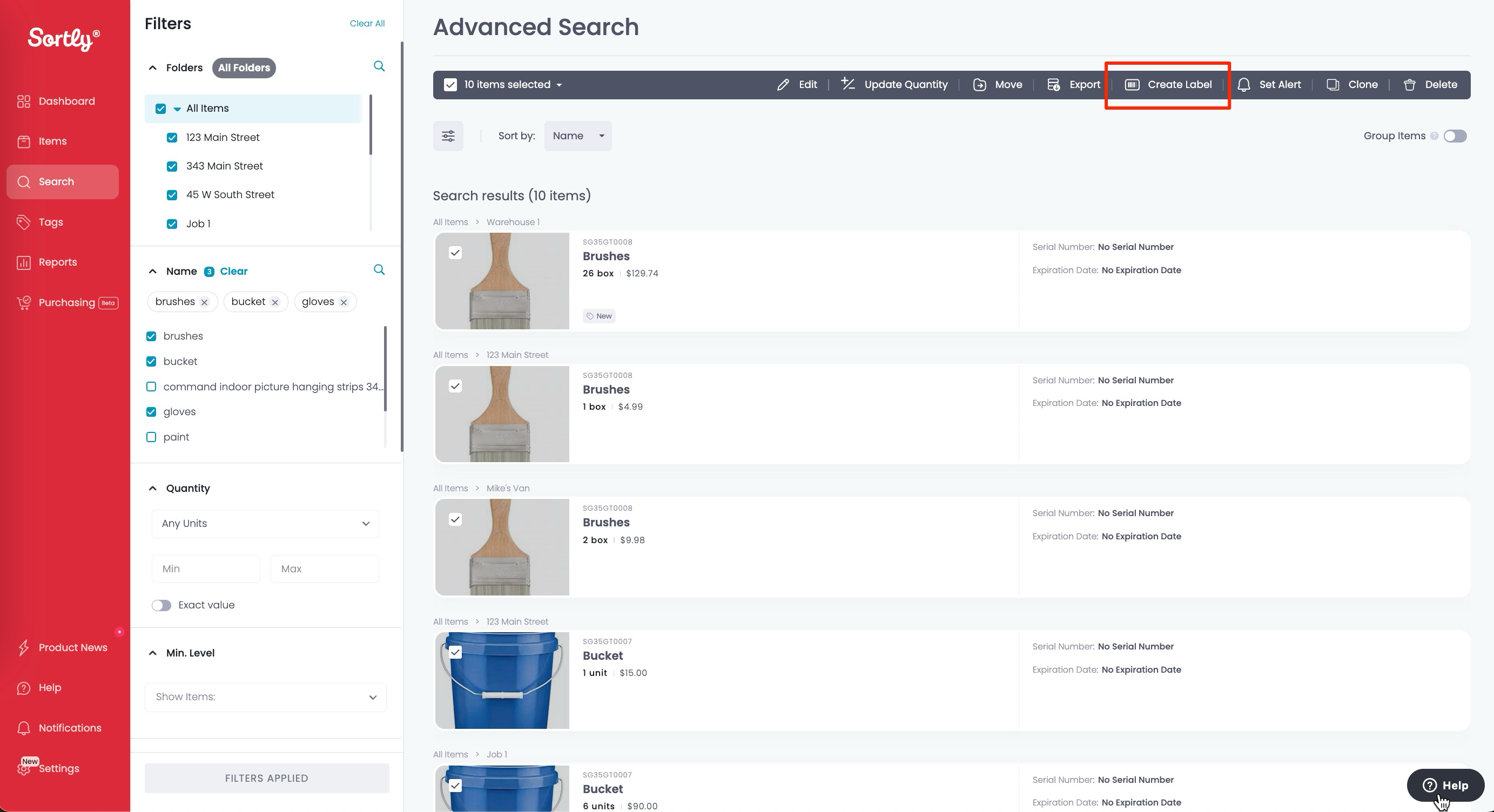Open the folder search magnifier in Filters
Viewport: 1494px width, 812px height.
click(x=379, y=66)
